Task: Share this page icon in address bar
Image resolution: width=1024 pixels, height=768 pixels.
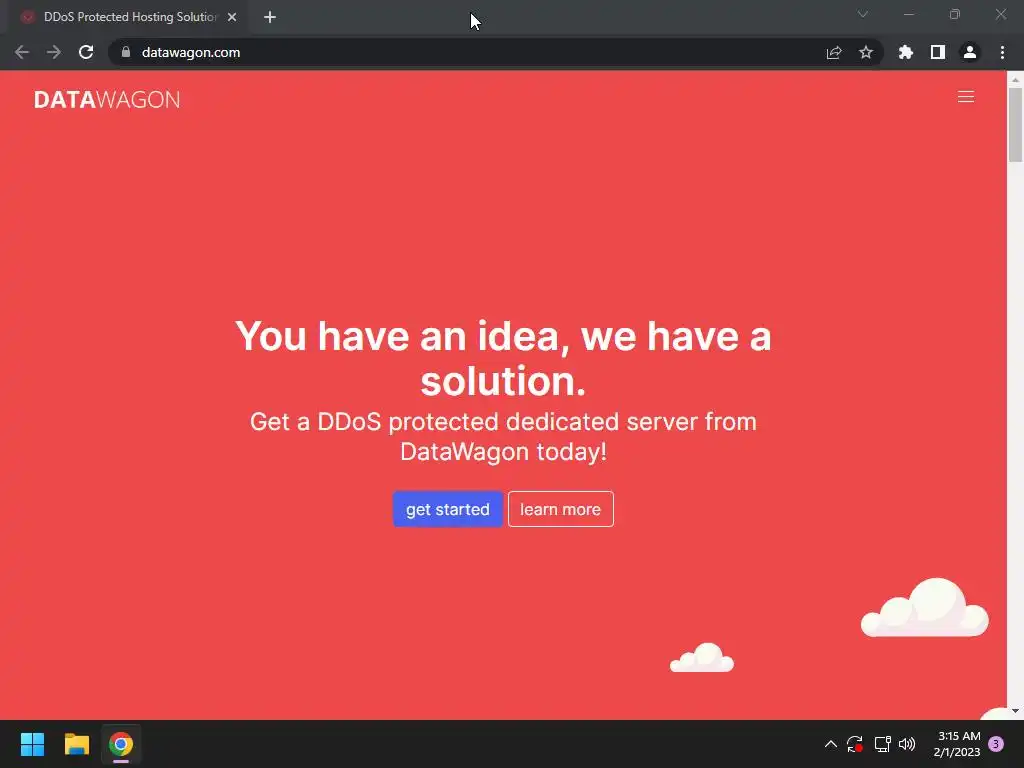Action: coord(834,52)
